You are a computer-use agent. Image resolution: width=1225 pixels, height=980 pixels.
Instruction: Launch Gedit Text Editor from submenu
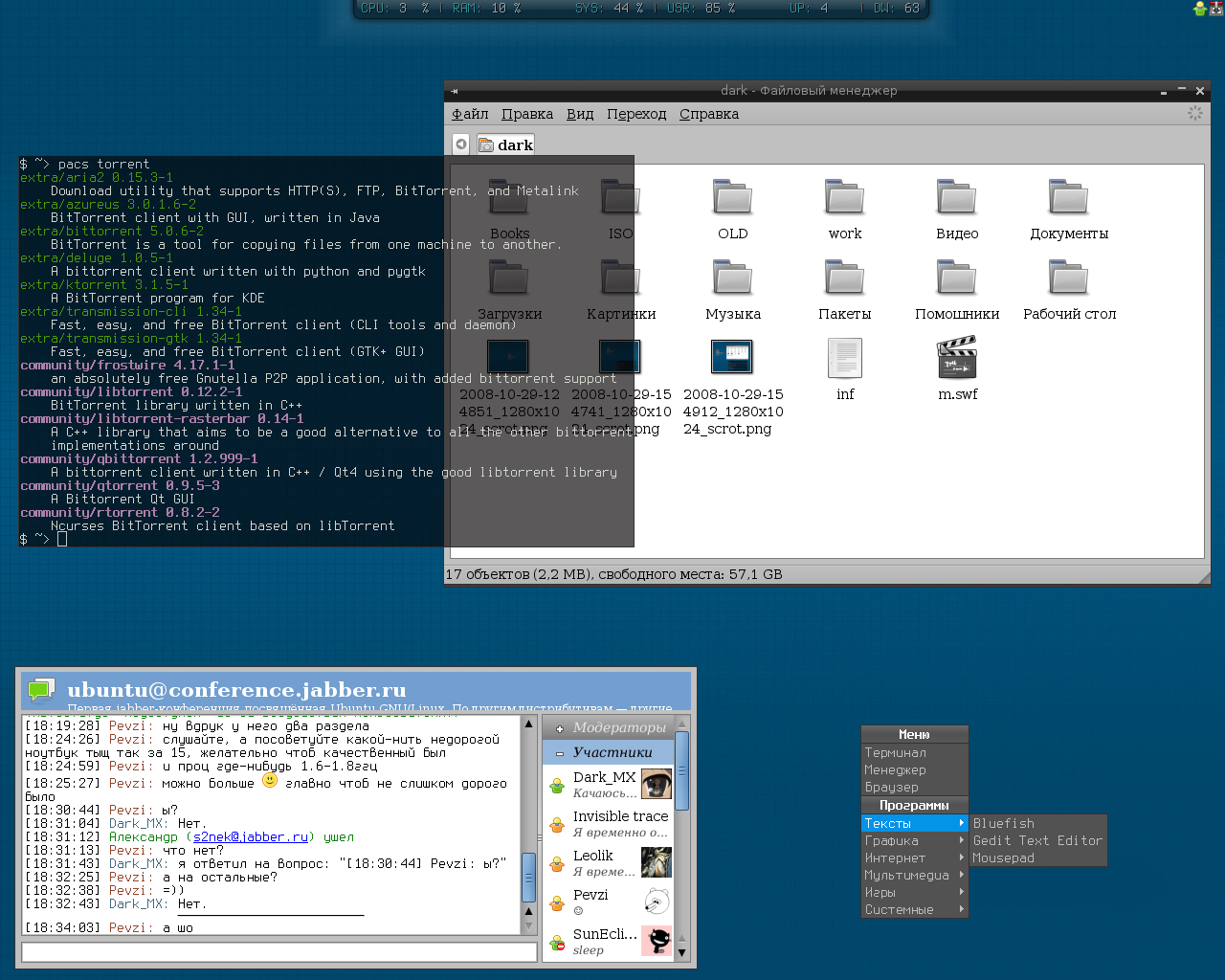(1038, 840)
